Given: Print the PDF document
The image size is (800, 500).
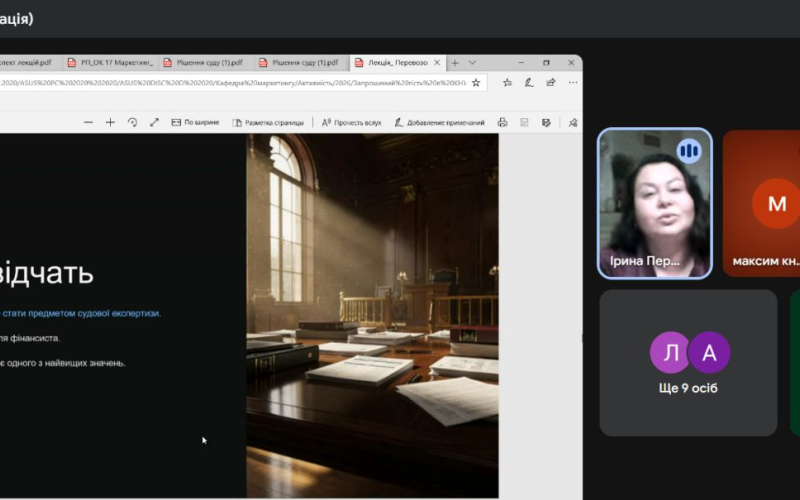Looking at the screenshot, I should pos(502,123).
